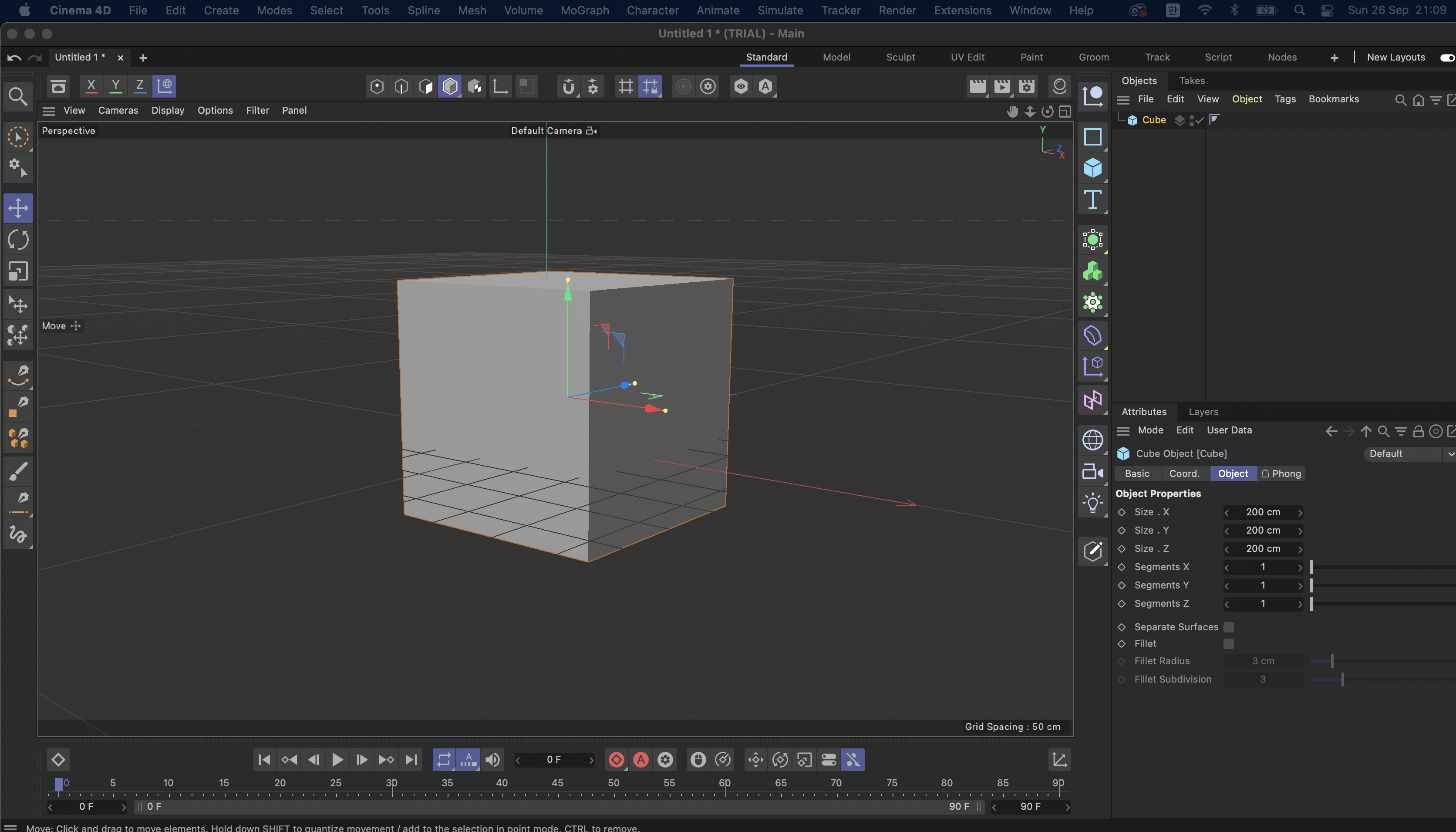Activate the Live Selection tool

[x=18, y=137]
